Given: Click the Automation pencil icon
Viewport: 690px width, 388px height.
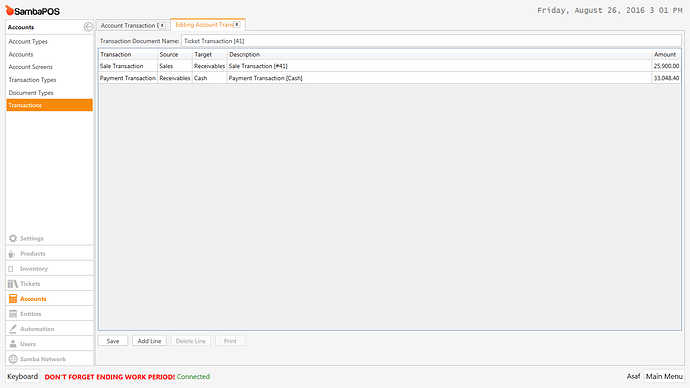Looking at the screenshot, I should tap(13, 329).
